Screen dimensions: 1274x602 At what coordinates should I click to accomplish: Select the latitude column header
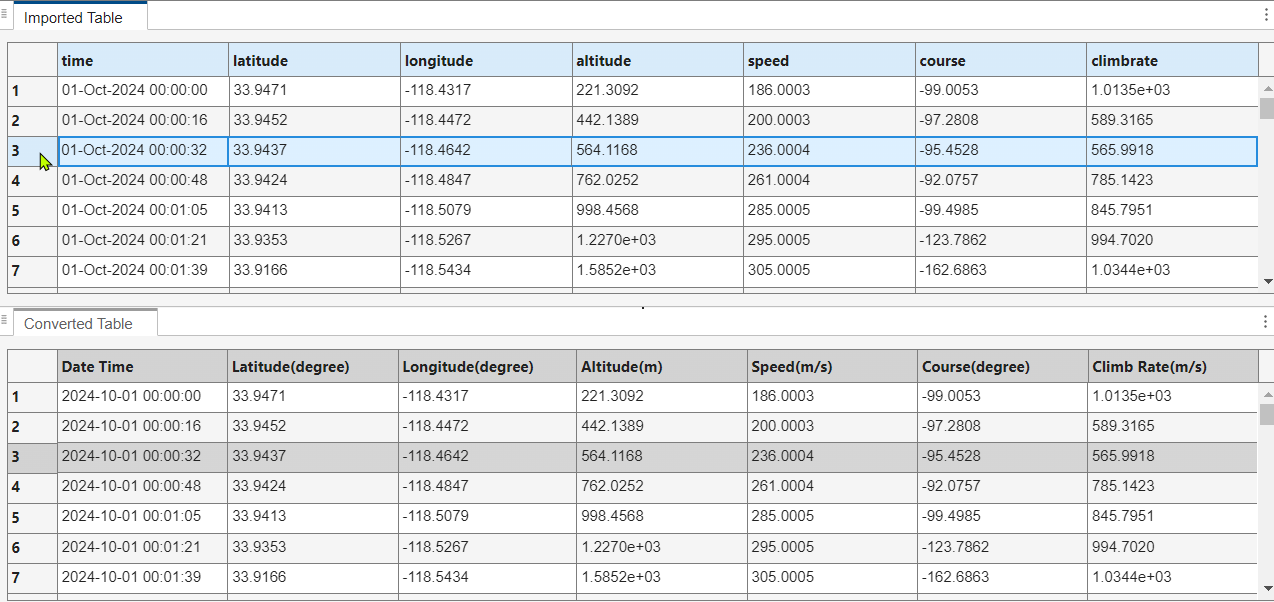(315, 60)
